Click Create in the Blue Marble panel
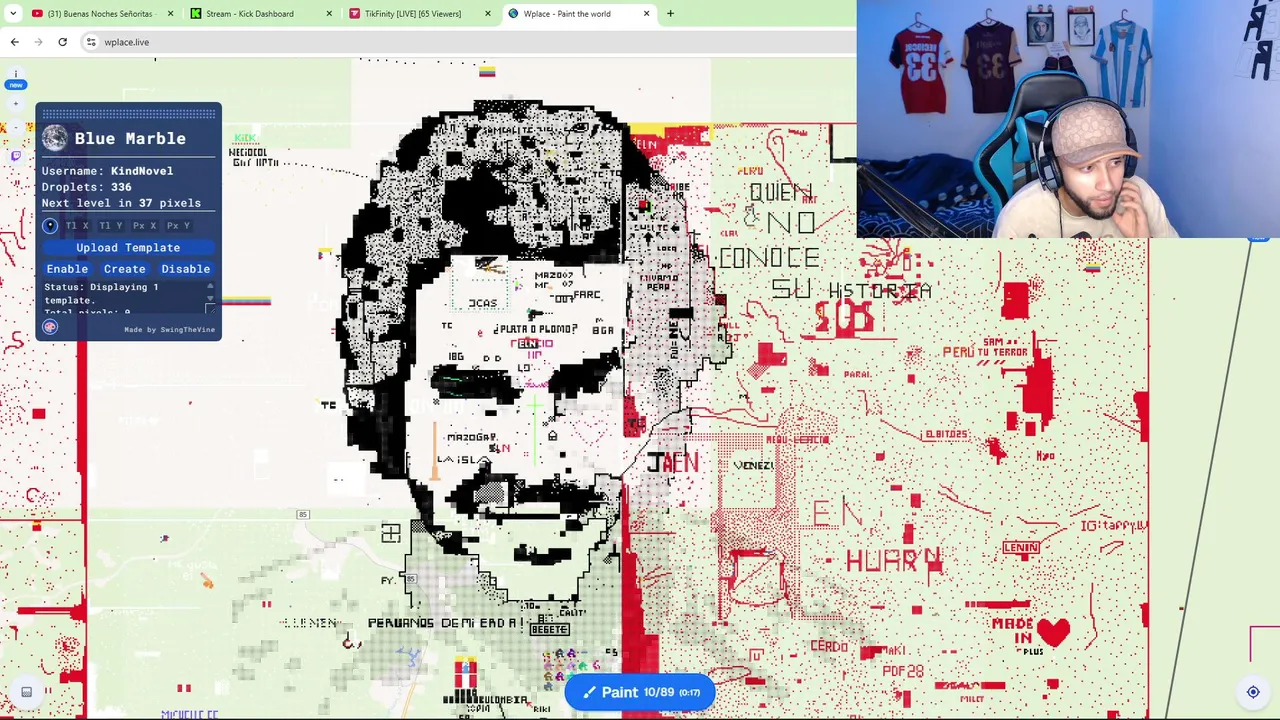 pyautogui.click(x=125, y=269)
